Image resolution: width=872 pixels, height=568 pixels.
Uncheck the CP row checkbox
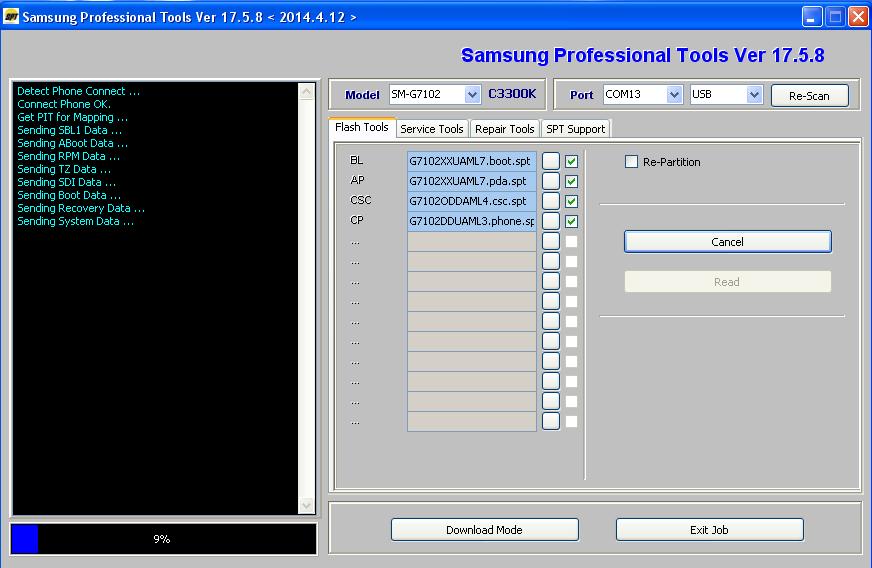click(571, 221)
